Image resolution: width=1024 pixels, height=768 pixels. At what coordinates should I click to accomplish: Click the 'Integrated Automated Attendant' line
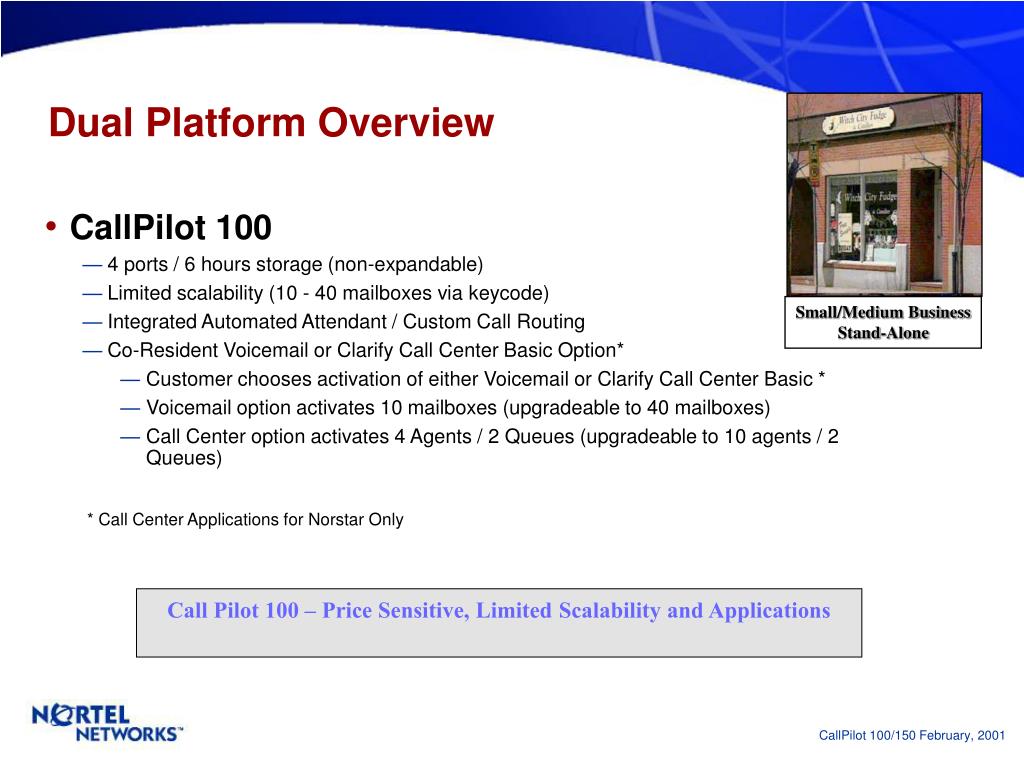click(346, 321)
